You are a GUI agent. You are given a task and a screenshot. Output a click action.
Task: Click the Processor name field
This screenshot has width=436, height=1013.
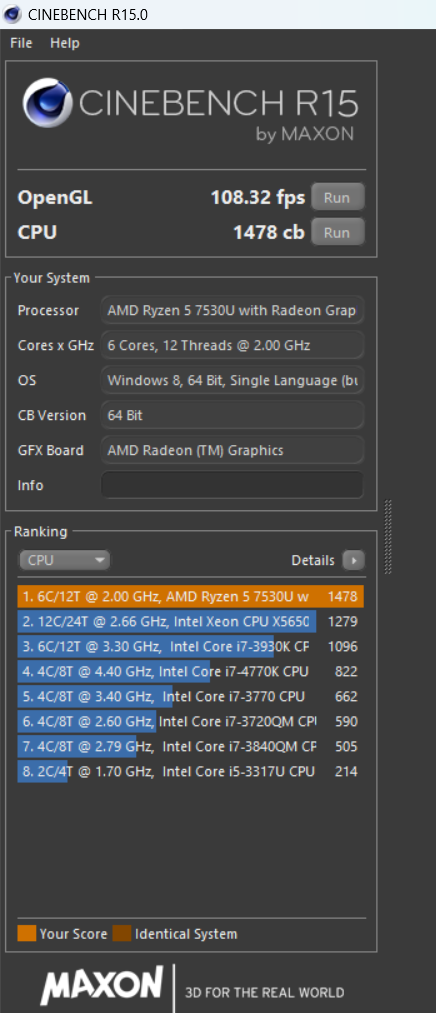click(x=233, y=311)
